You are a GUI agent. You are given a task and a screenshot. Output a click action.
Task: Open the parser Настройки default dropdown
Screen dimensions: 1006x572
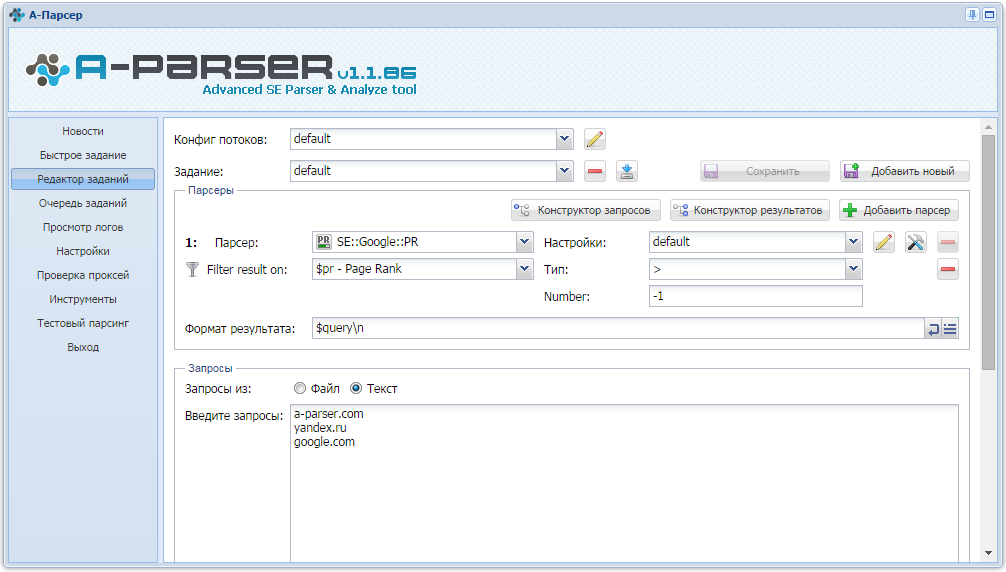tap(853, 242)
